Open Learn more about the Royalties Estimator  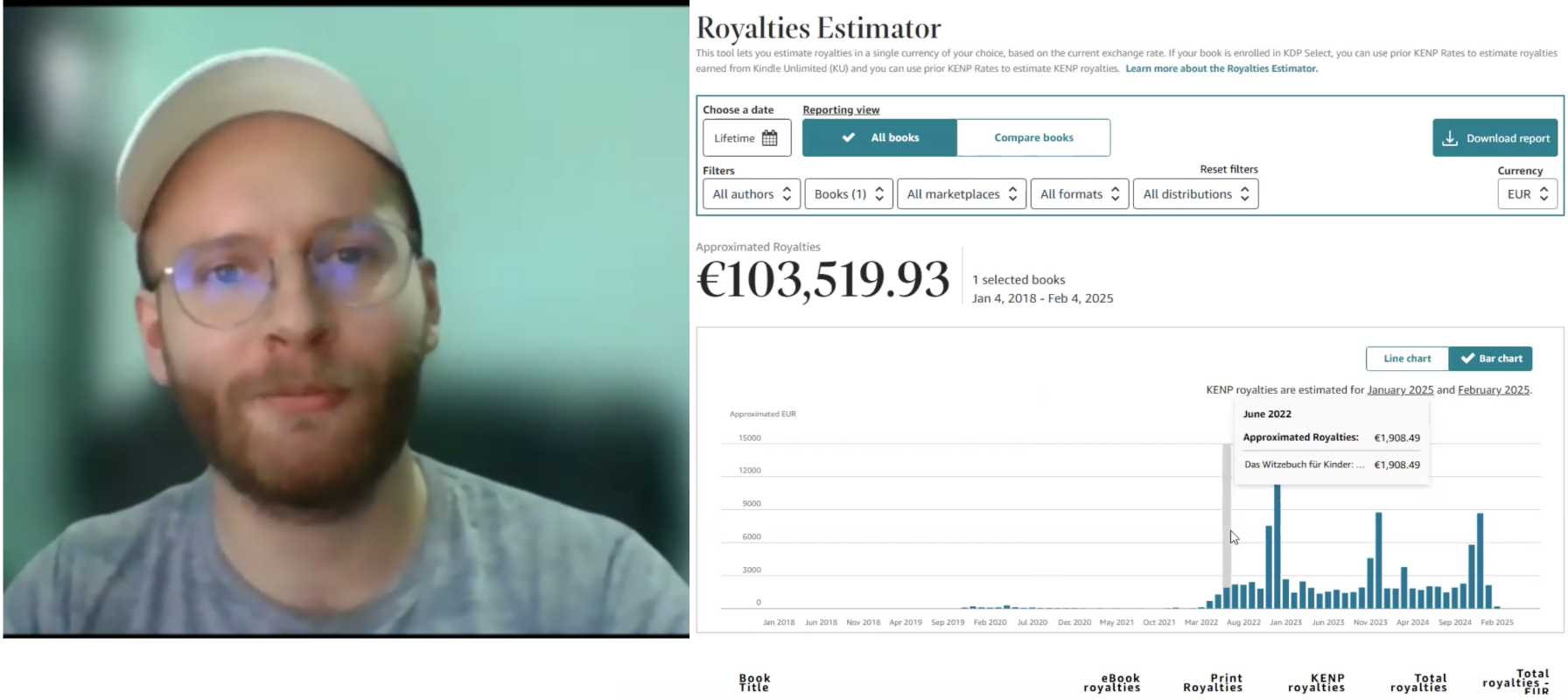click(x=1221, y=68)
